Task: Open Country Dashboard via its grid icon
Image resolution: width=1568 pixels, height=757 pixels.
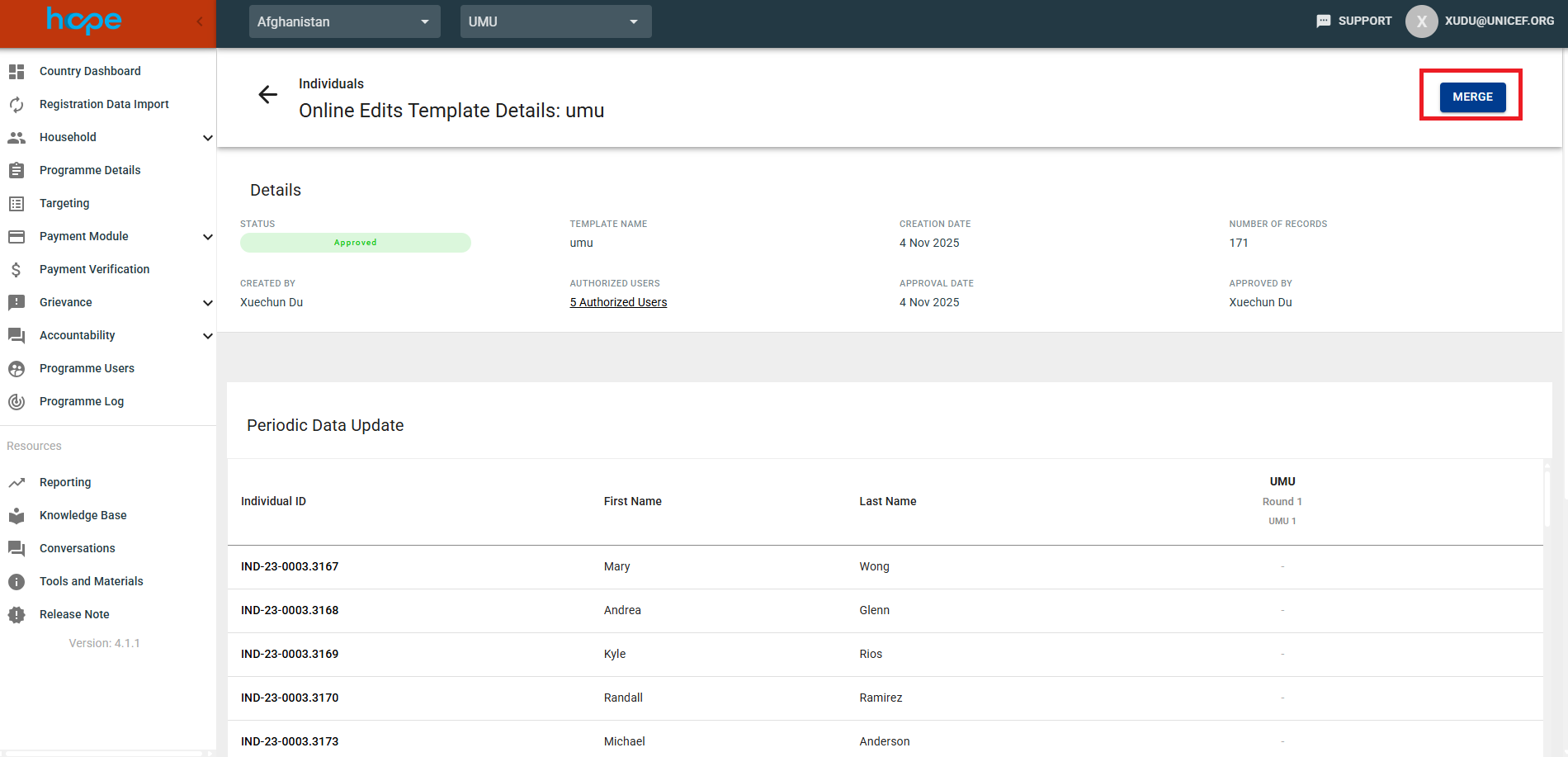Action: pyautogui.click(x=17, y=72)
